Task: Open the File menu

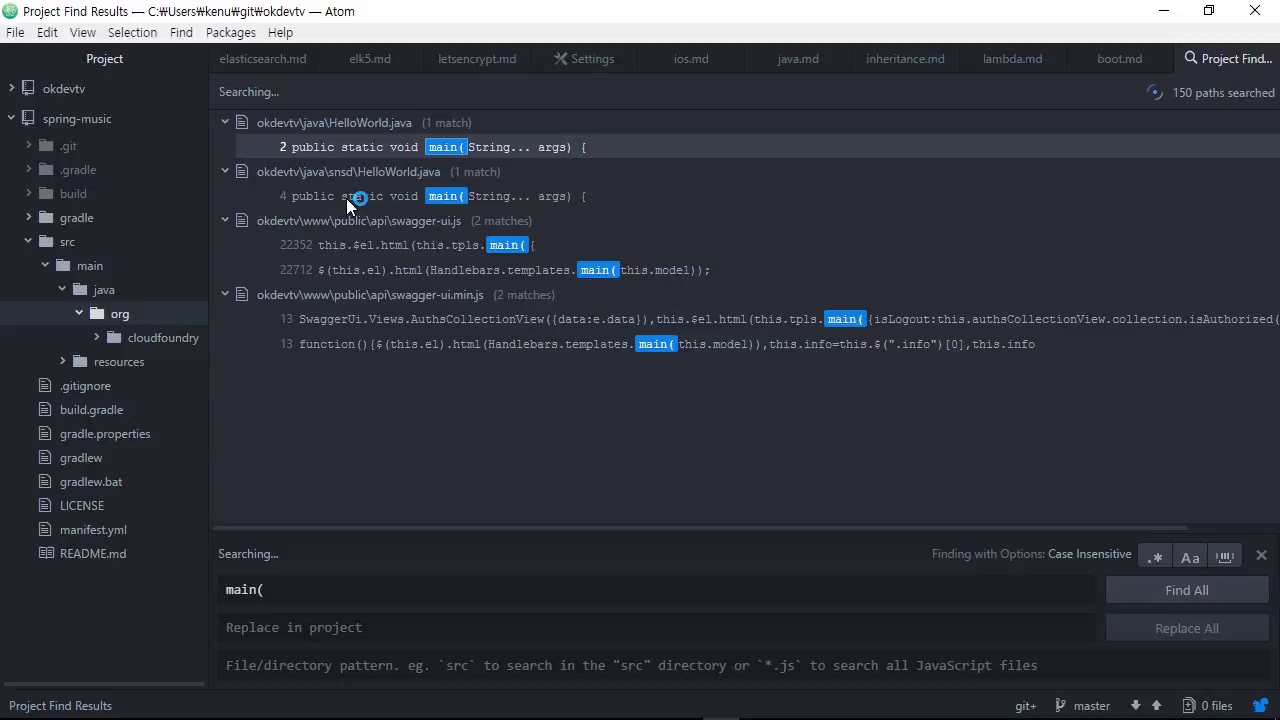Action: pyautogui.click(x=15, y=32)
